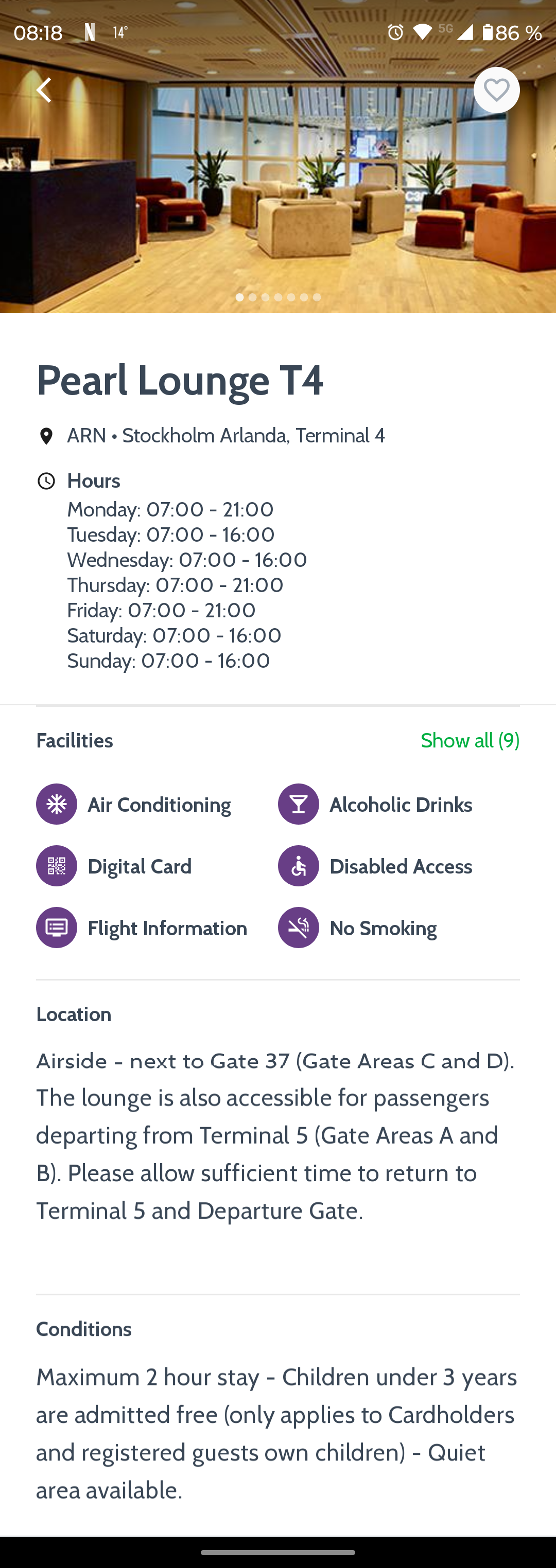The height and width of the screenshot is (1568, 556).
Task: Tap the ARN Stockholm Arlanda location text
Action: [x=225, y=436]
